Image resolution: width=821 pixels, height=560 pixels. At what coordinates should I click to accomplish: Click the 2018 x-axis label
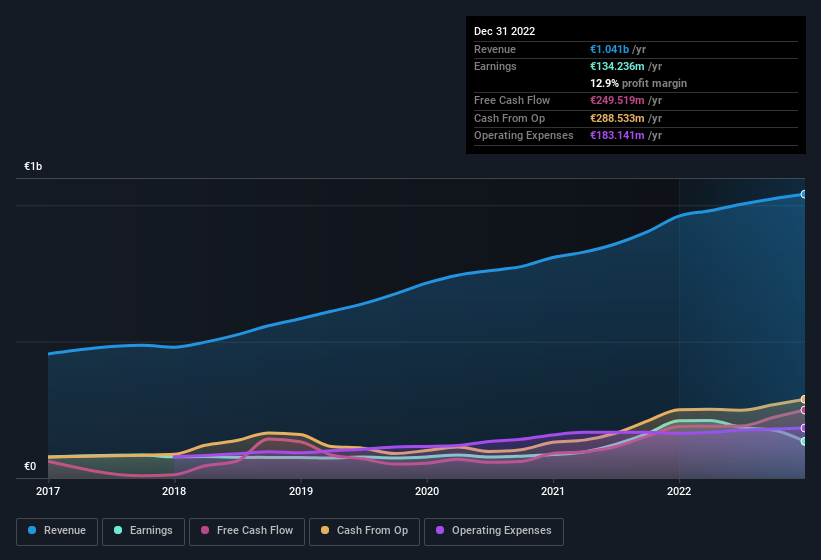pyautogui.click(x=174, y=491)
